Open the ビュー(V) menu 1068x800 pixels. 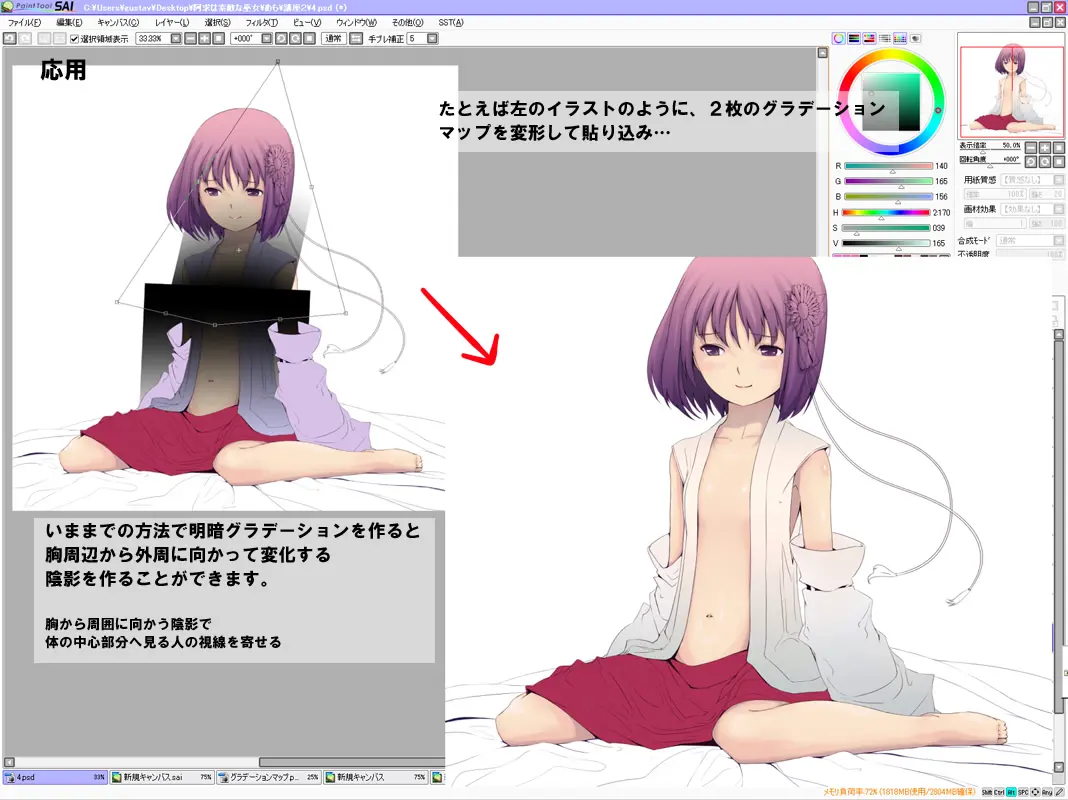[x=307, y=22]
